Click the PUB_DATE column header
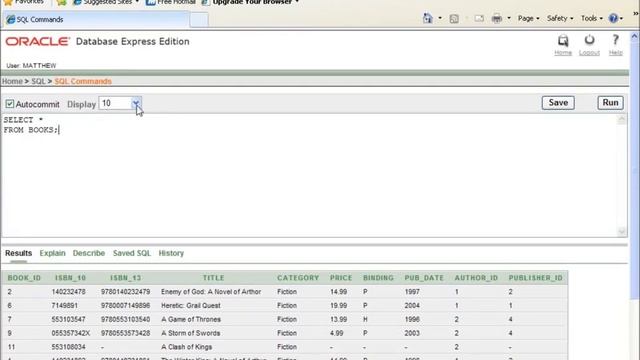Image resolution: width=640 pixels, height=360 pixels. (424, 278)
